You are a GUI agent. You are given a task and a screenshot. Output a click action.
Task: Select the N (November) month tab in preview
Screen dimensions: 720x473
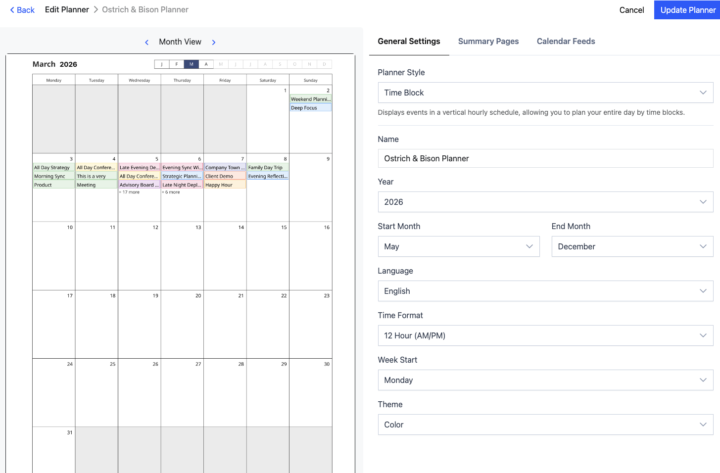click(309, 64)
